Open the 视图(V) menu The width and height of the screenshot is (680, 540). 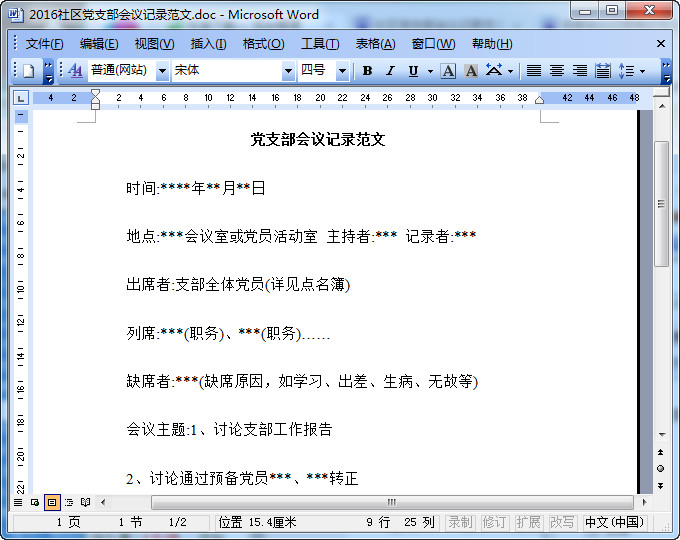pos(154,44)
